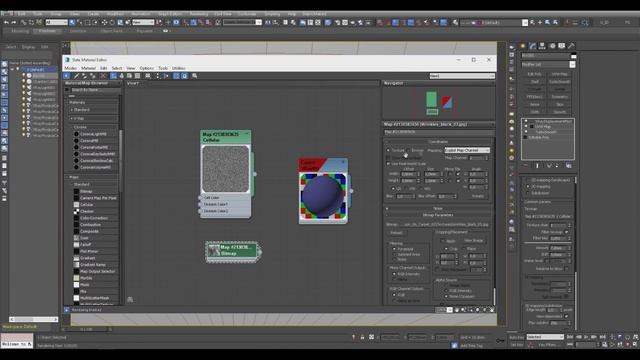The width and height of the screenshot is (640, 360).
Task: Click the Bitmap node in View1
Action: tap(233, 251)
